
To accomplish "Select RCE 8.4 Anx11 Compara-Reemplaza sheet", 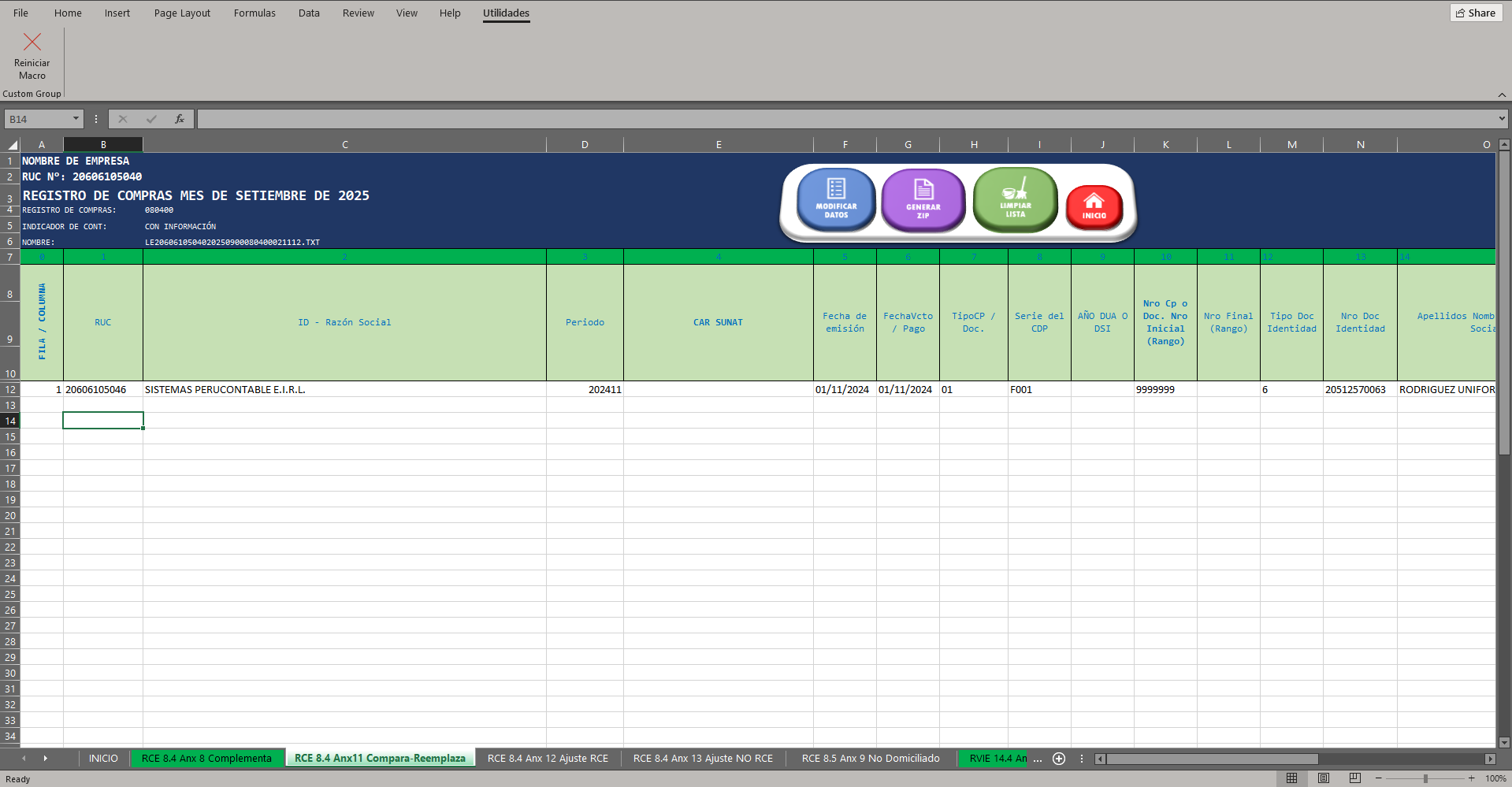I will point(380,759).
